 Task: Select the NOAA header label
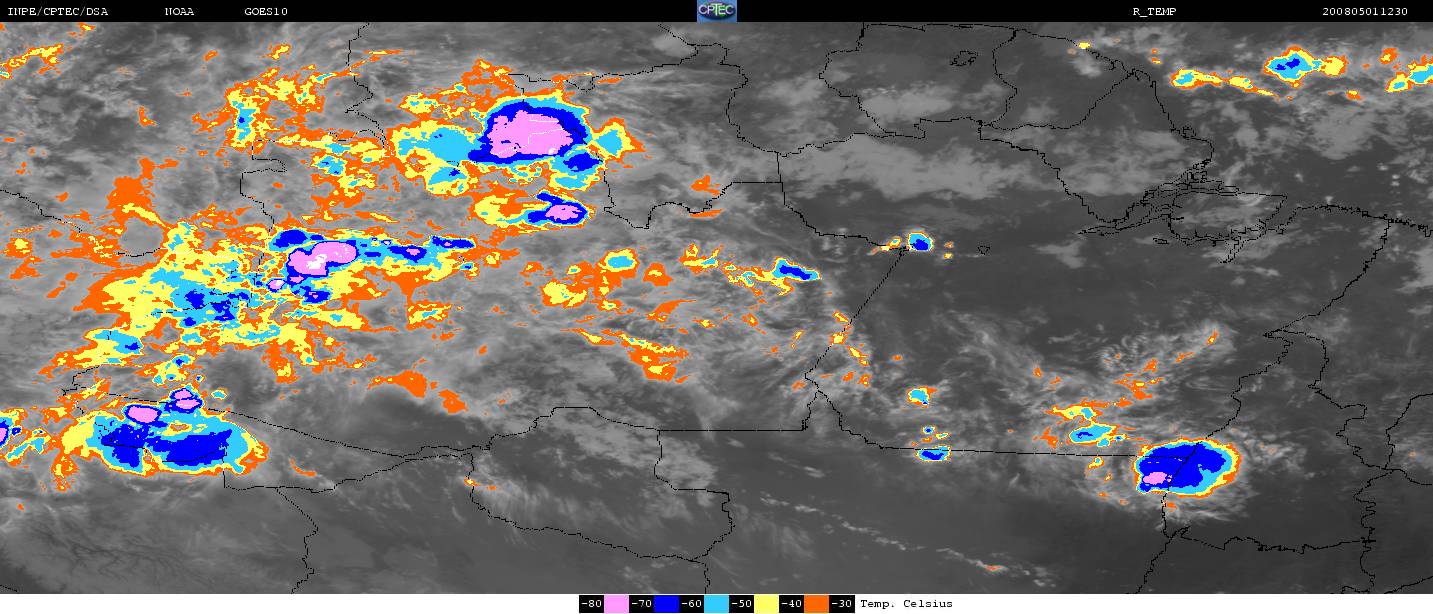pos(180,11)
